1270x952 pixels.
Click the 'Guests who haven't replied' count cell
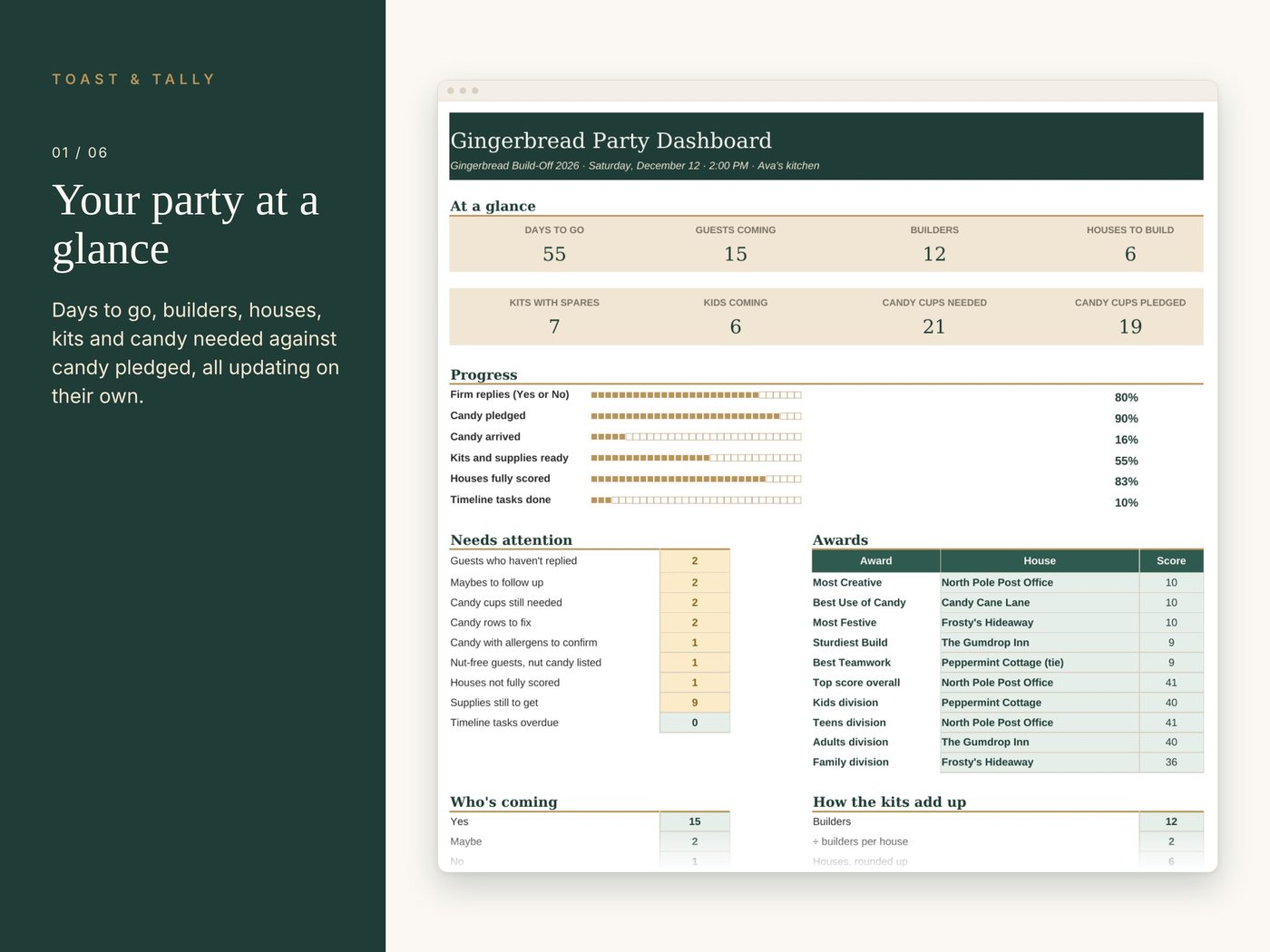coord(695,561)
